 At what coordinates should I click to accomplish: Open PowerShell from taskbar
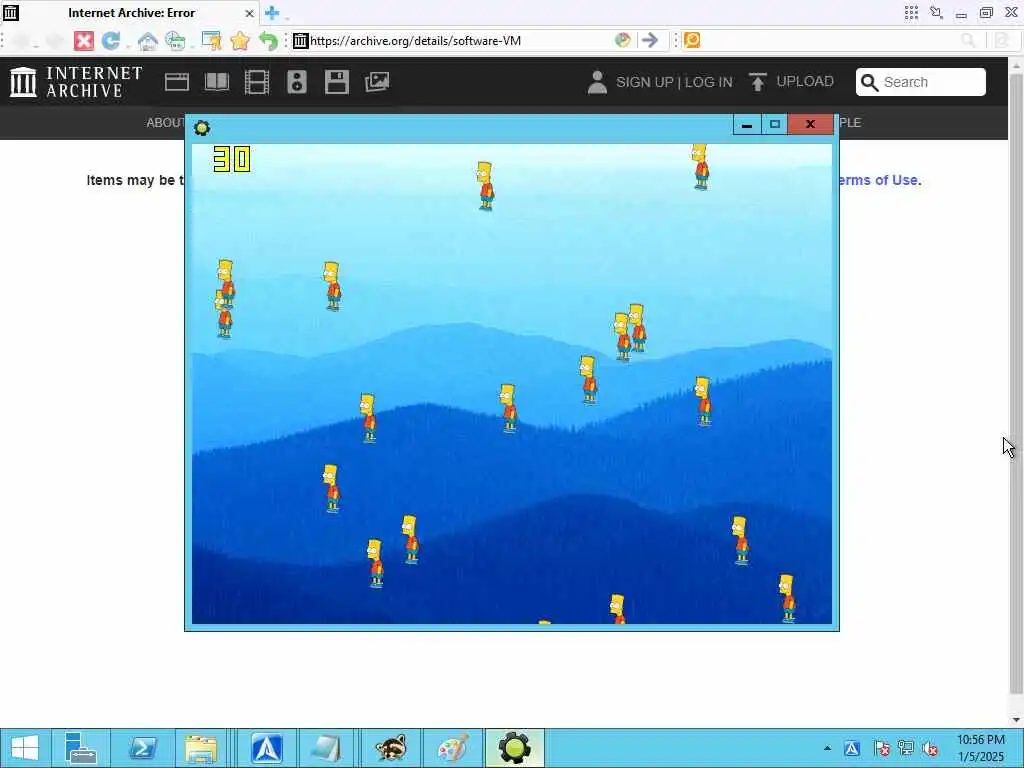[x=142, y=748]
